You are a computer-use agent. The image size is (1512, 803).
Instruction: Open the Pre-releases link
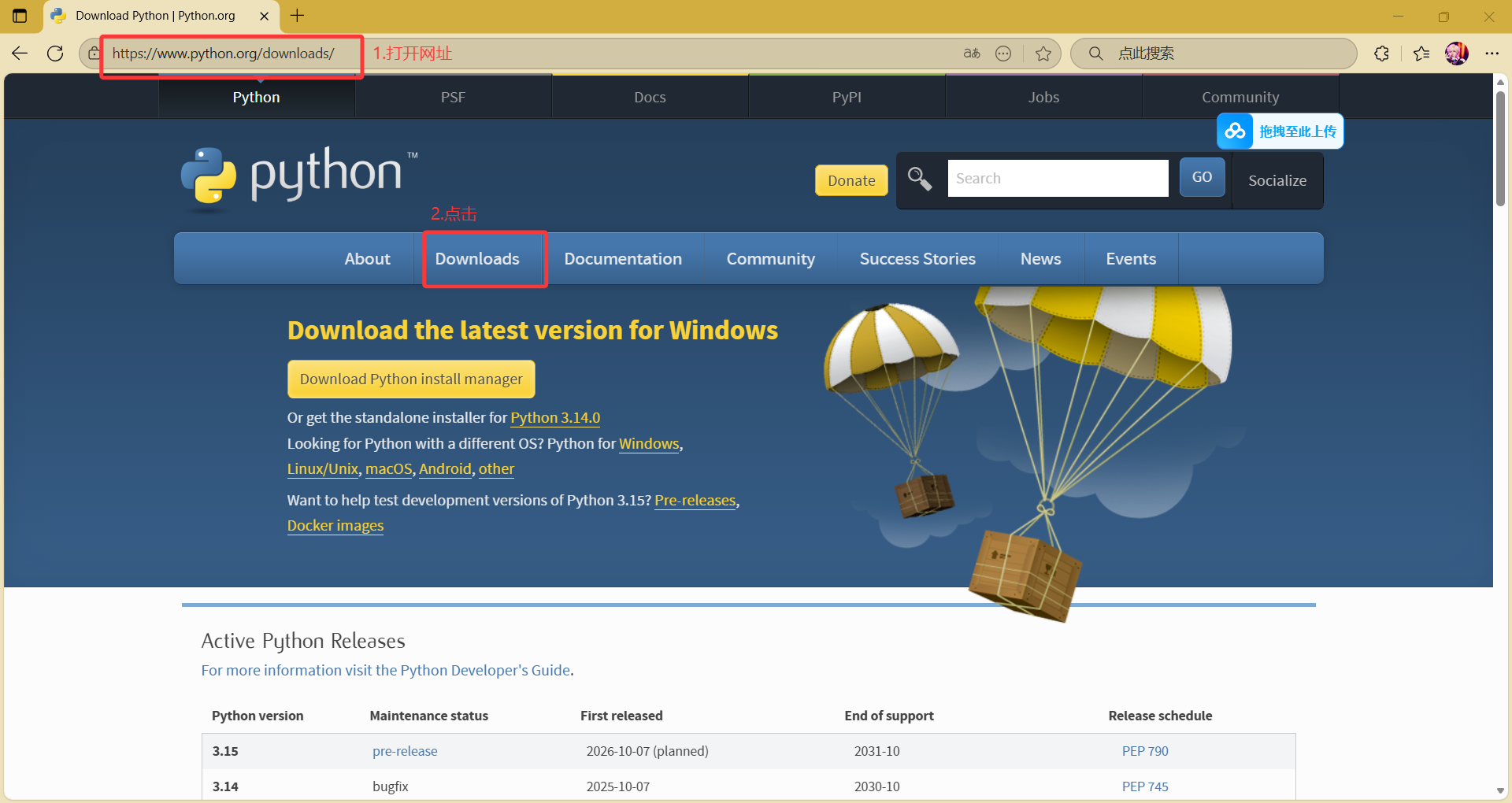pyautogui.click(x=695, y=500)
